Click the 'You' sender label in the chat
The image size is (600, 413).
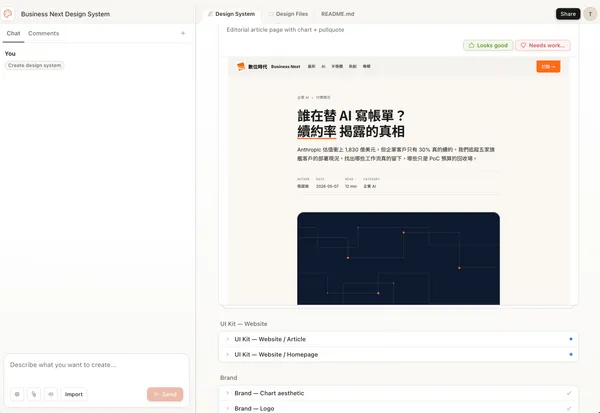[x=10, y=54]
